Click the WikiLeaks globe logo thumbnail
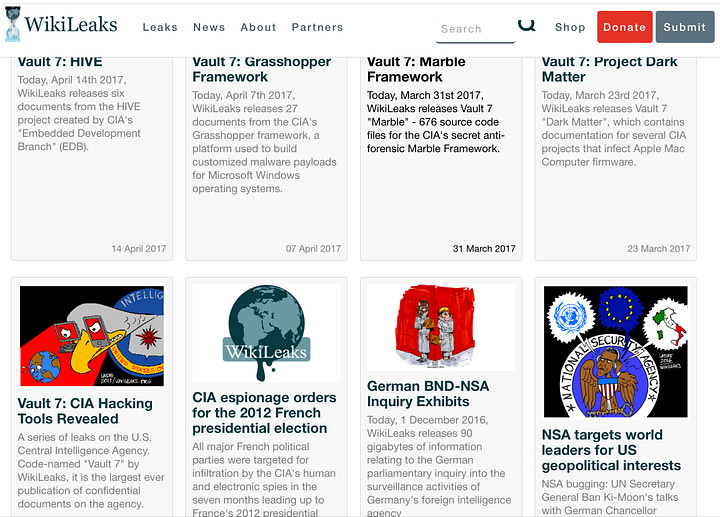The width and height of the screenshot is (720, 517). [x=266, y=332]
